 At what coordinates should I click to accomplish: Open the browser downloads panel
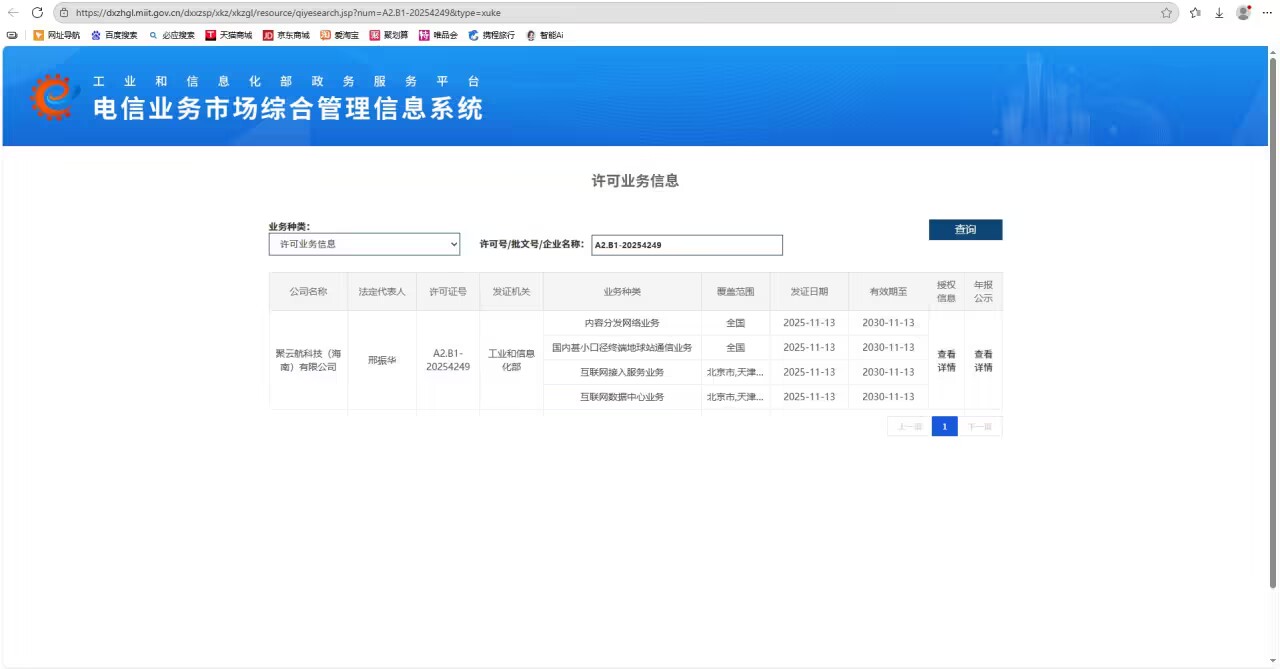click(x=1221, y=12)
